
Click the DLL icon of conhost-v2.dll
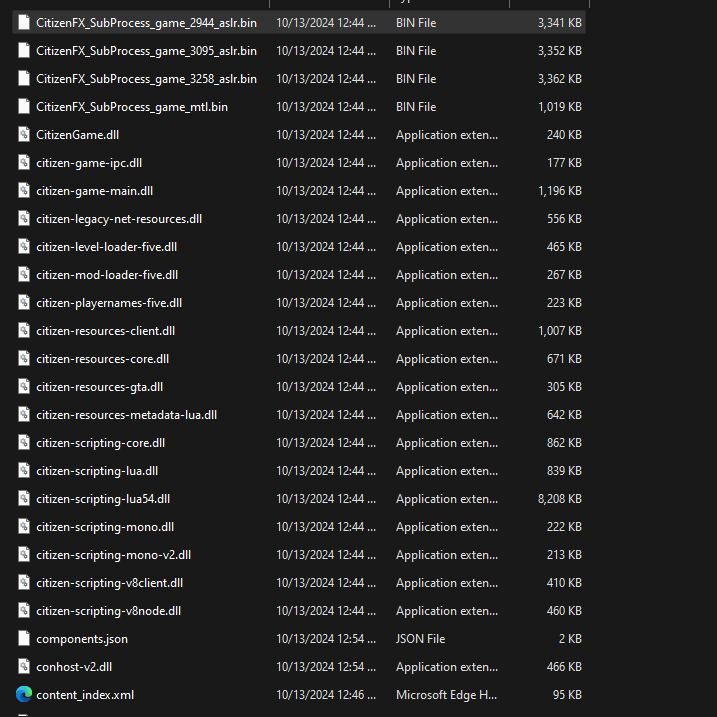(x=24, y=666)
